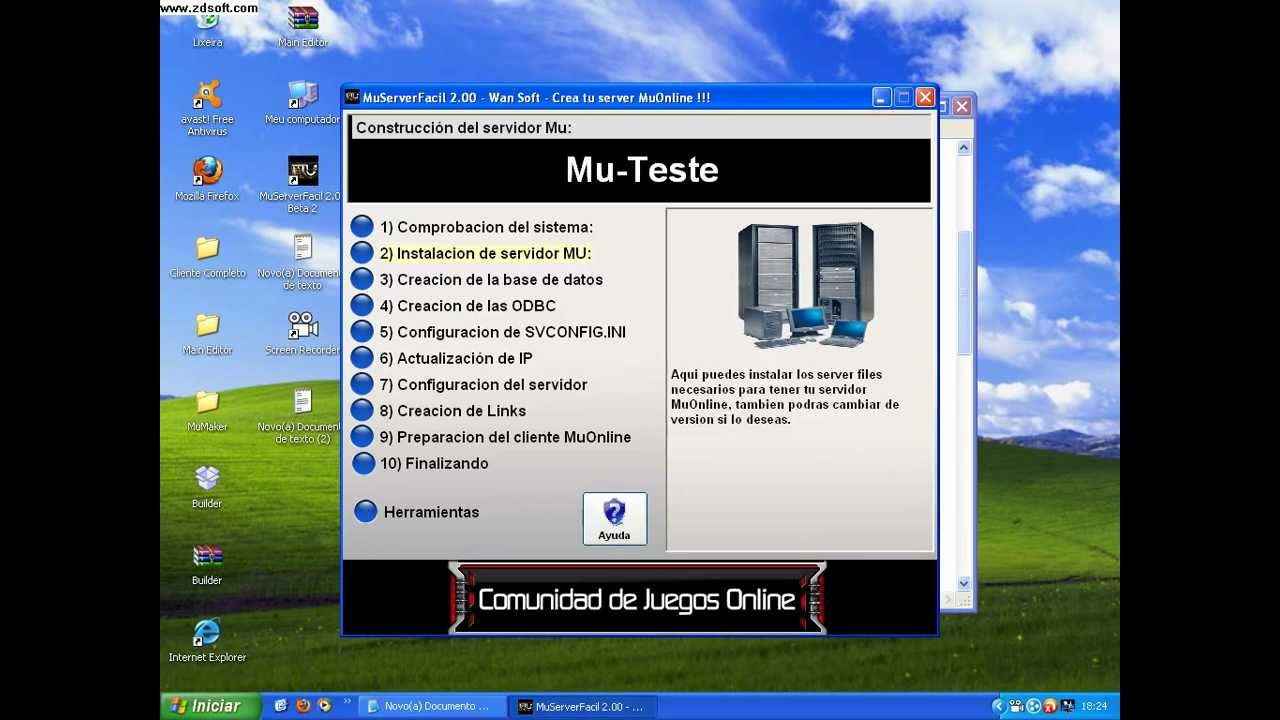Image resolution: width=1280 pixels, height=720 pixels.
Task: Expand hidden system tray icons arrow
Action: pyautogui.click(x=997, y=706)
